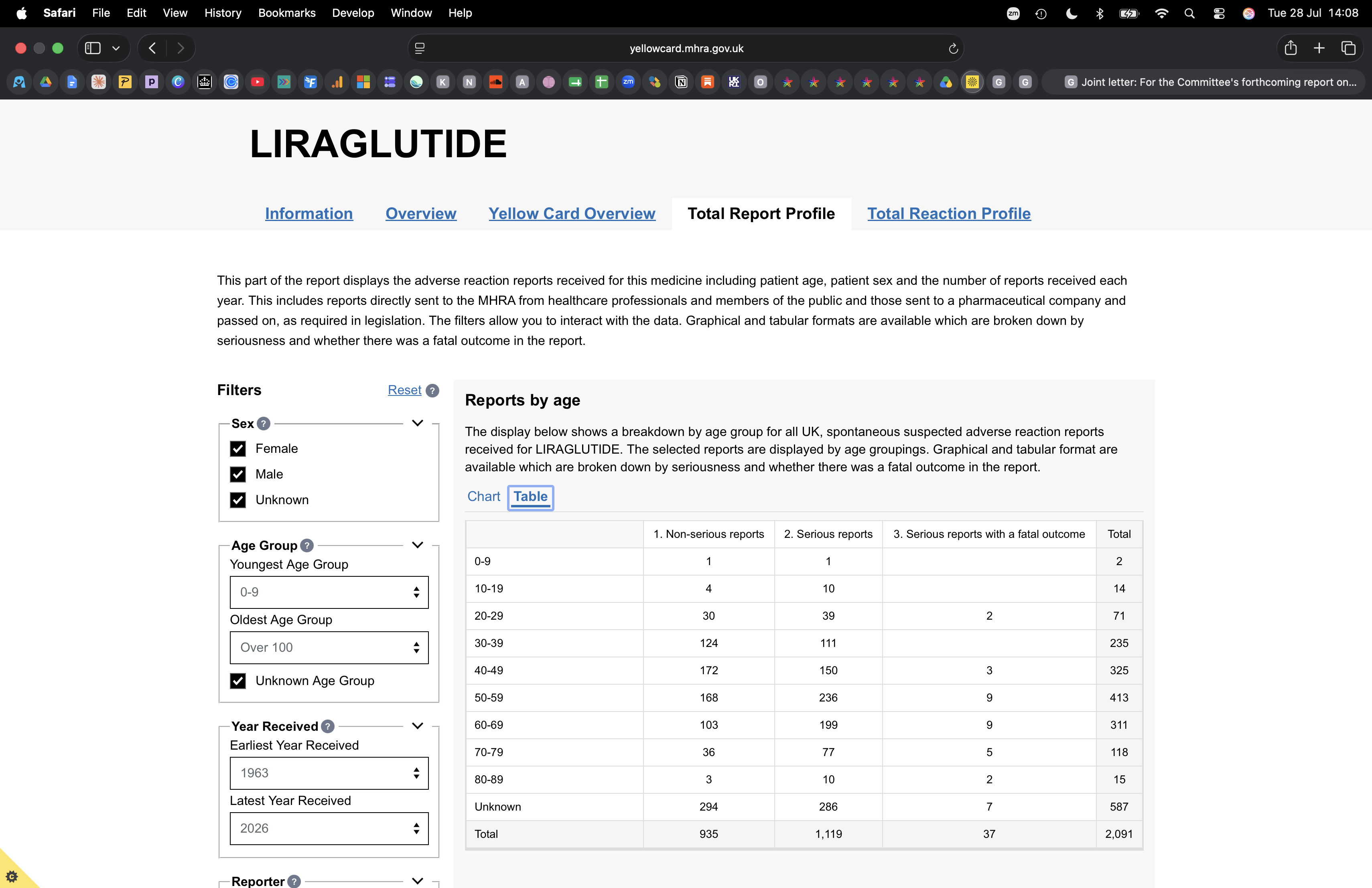1372x888 pixels.
Task: Open the cookie settings gear icon
Action: click(x=12, y=876)
